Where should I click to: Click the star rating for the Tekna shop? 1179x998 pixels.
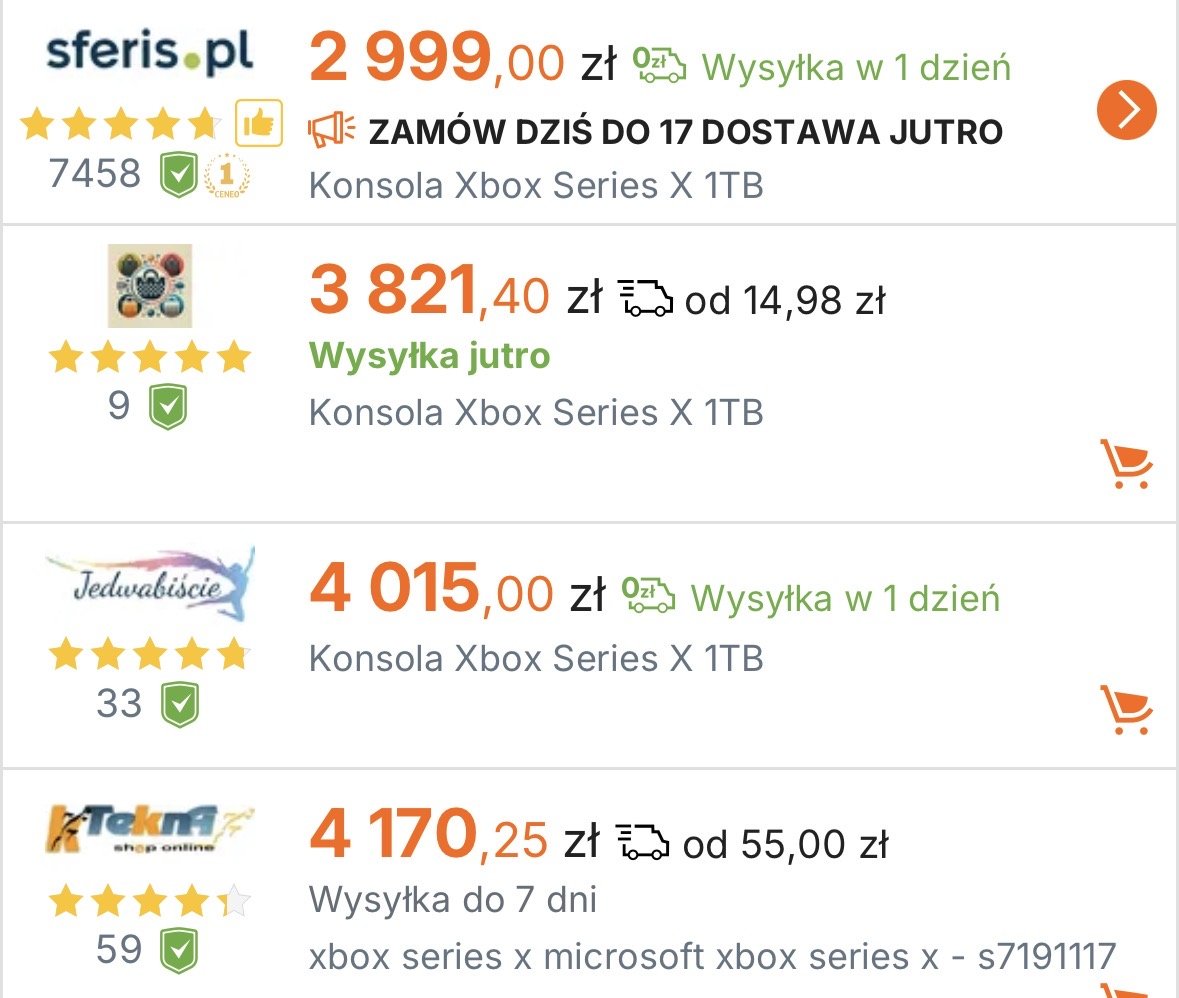tap(149, 901)
